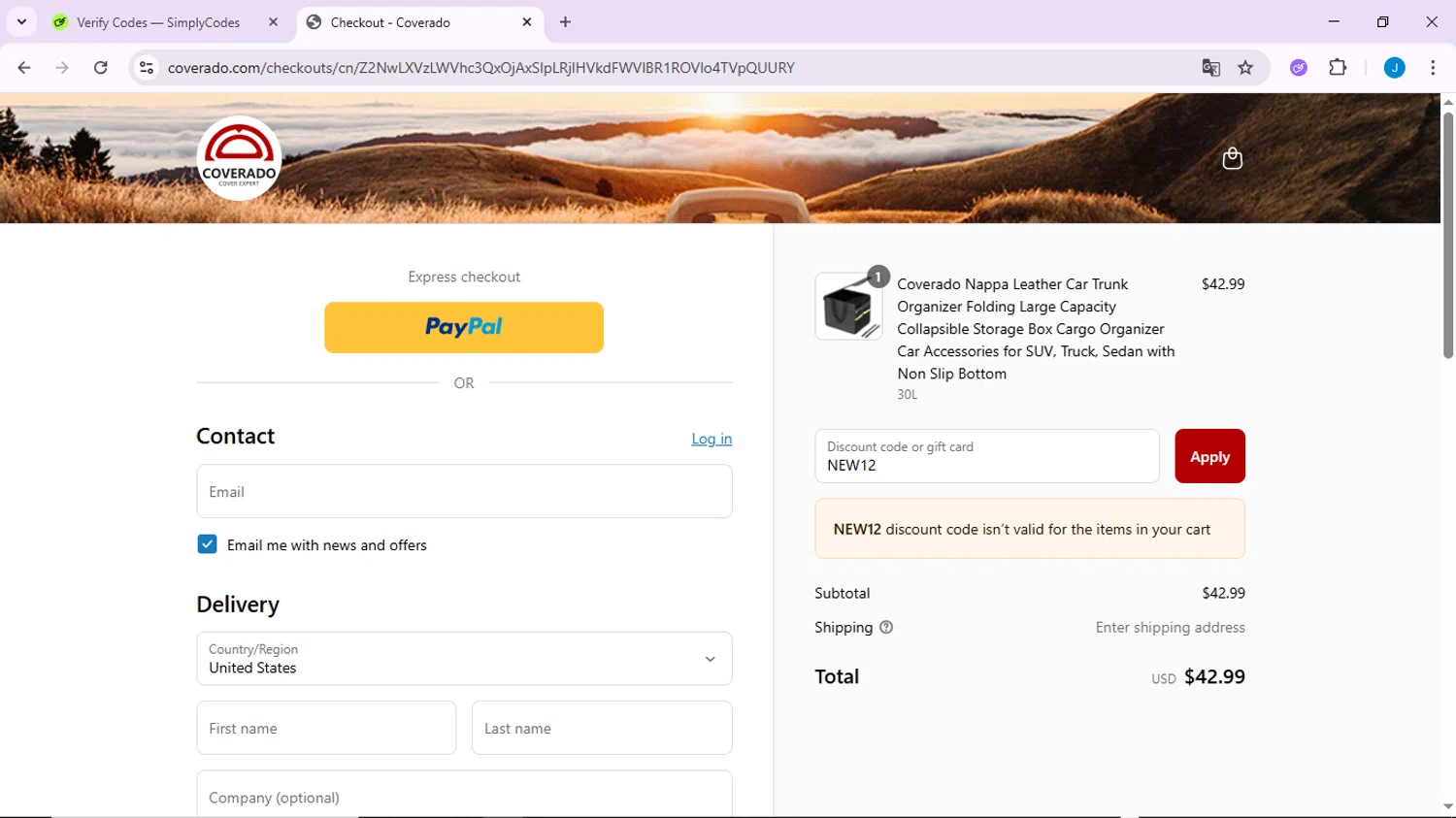
Task: Click the browser address bar URL
Action: pos(480,68)
